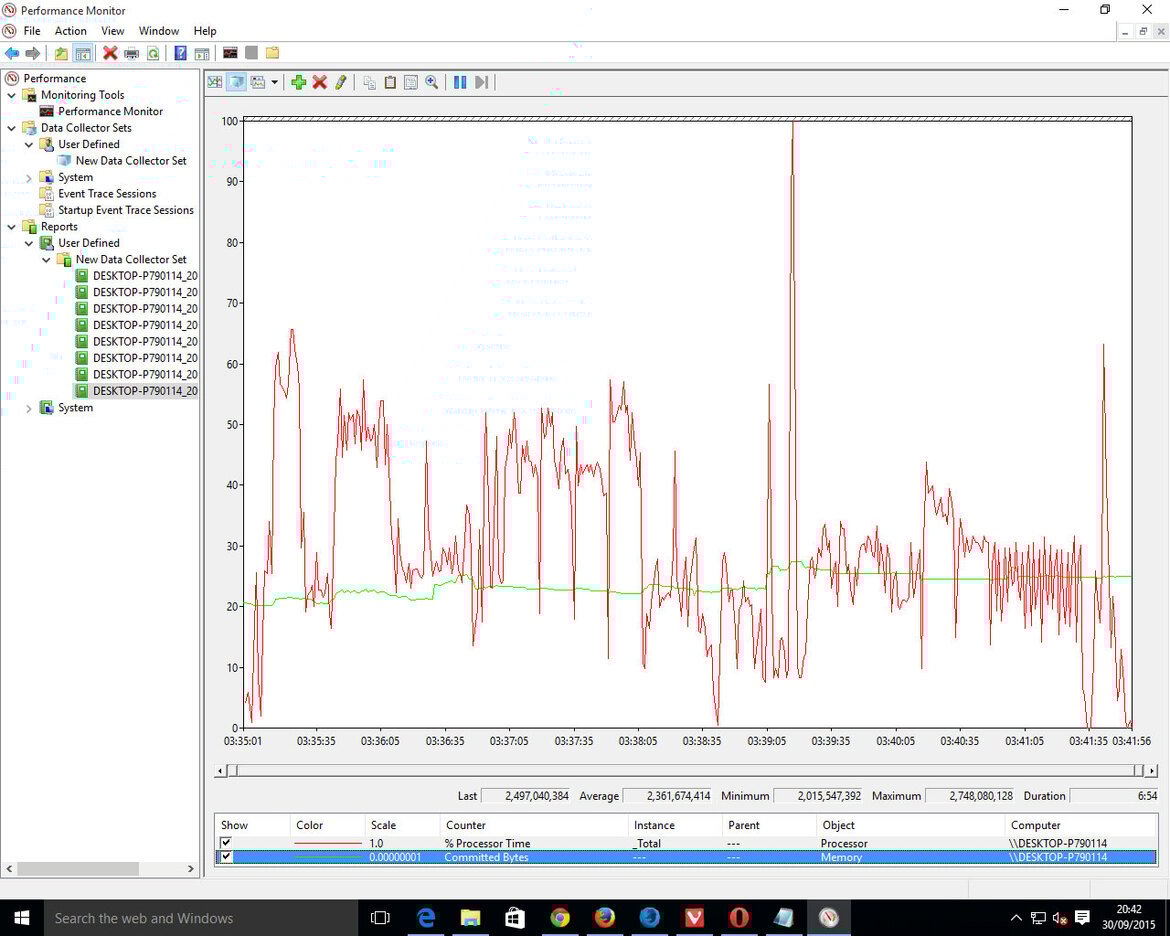The height and width of the screenshot is (936, 1170).
Task: Click the Zoom magnifier icon
Action: (431, 82)
